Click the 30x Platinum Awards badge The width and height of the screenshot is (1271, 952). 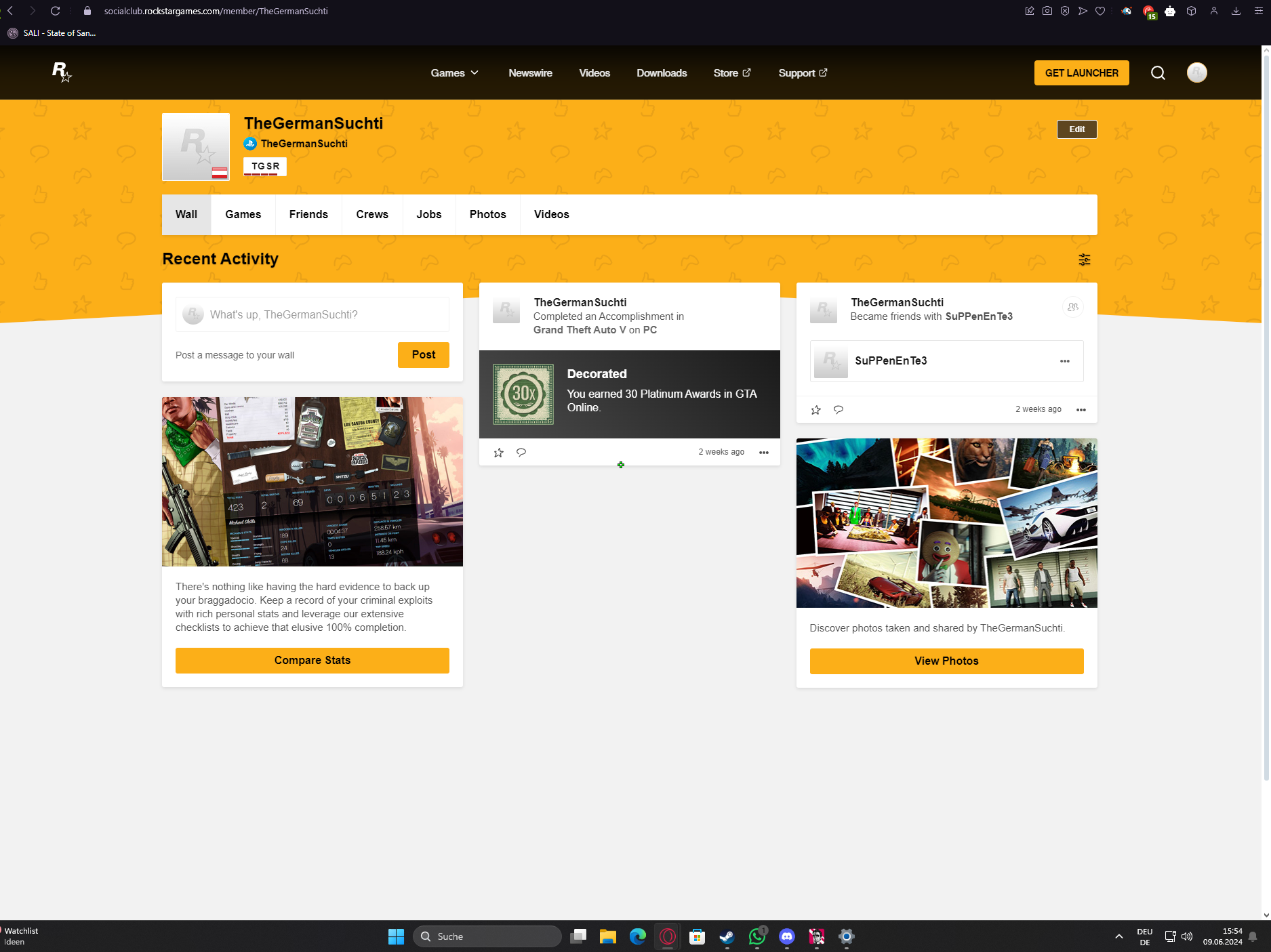pyautogui.click(x=523, y=394)
